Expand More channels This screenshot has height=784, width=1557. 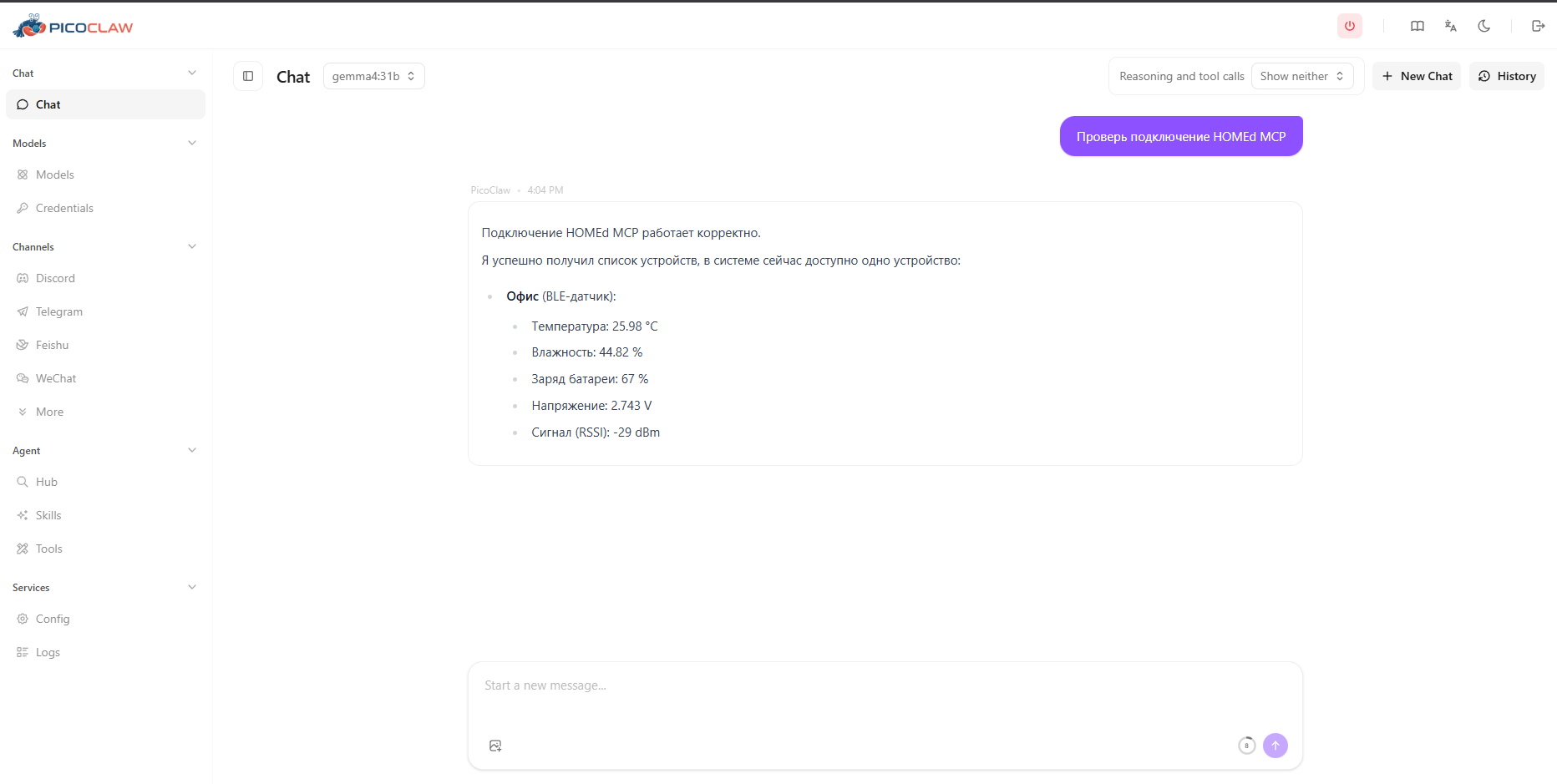coord(105,412)
